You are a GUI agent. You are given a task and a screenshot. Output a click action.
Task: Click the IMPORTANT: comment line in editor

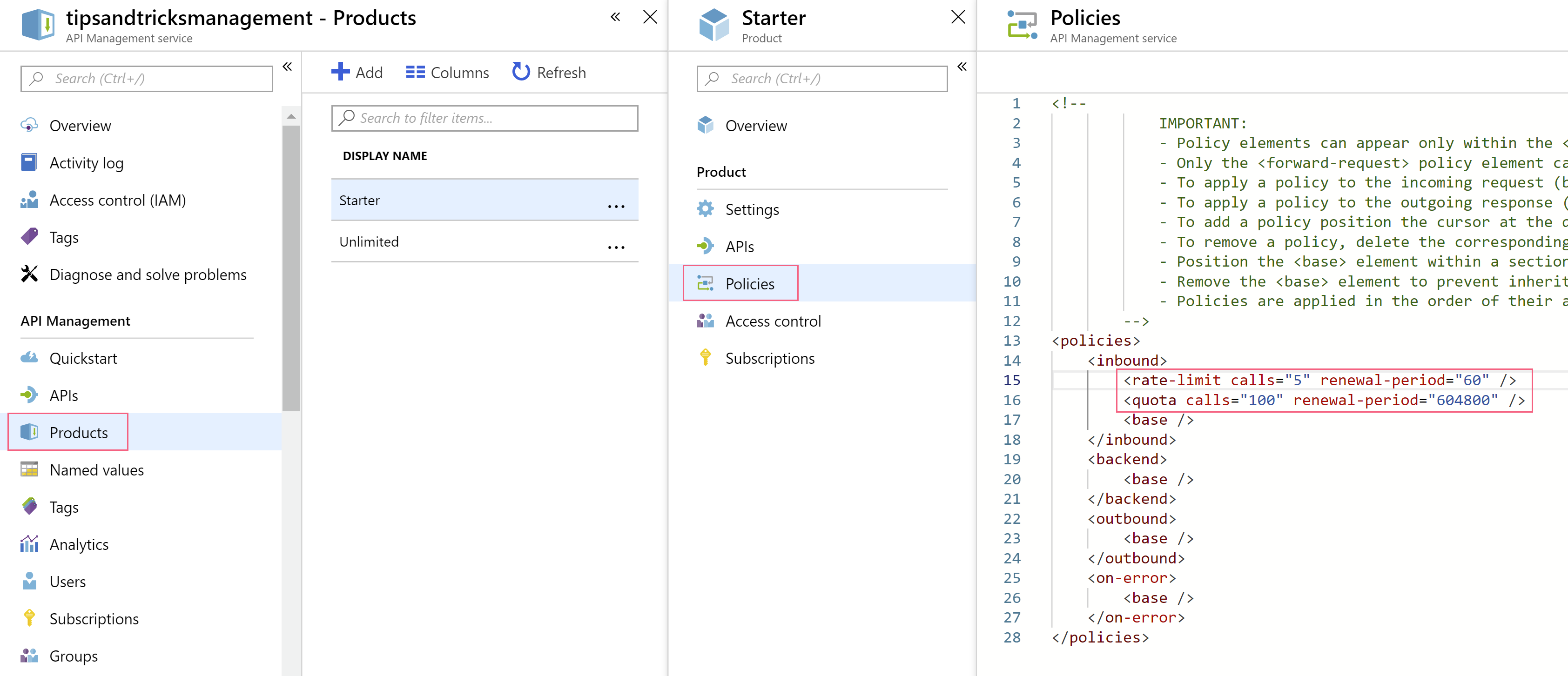pos(1203,123)
